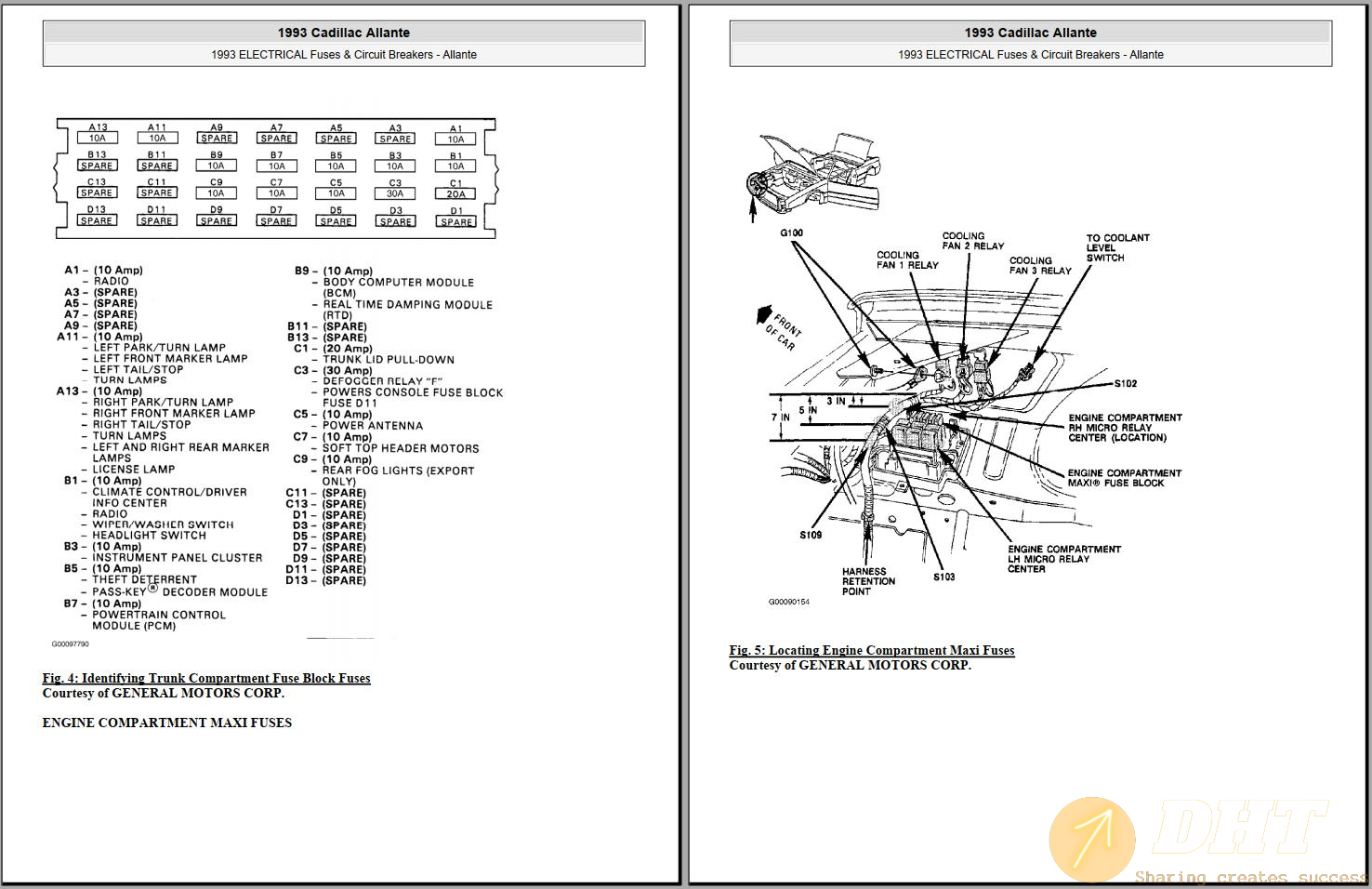
Task: Click the 'G100' ground label in the drawing
Action: click(792, 233)
